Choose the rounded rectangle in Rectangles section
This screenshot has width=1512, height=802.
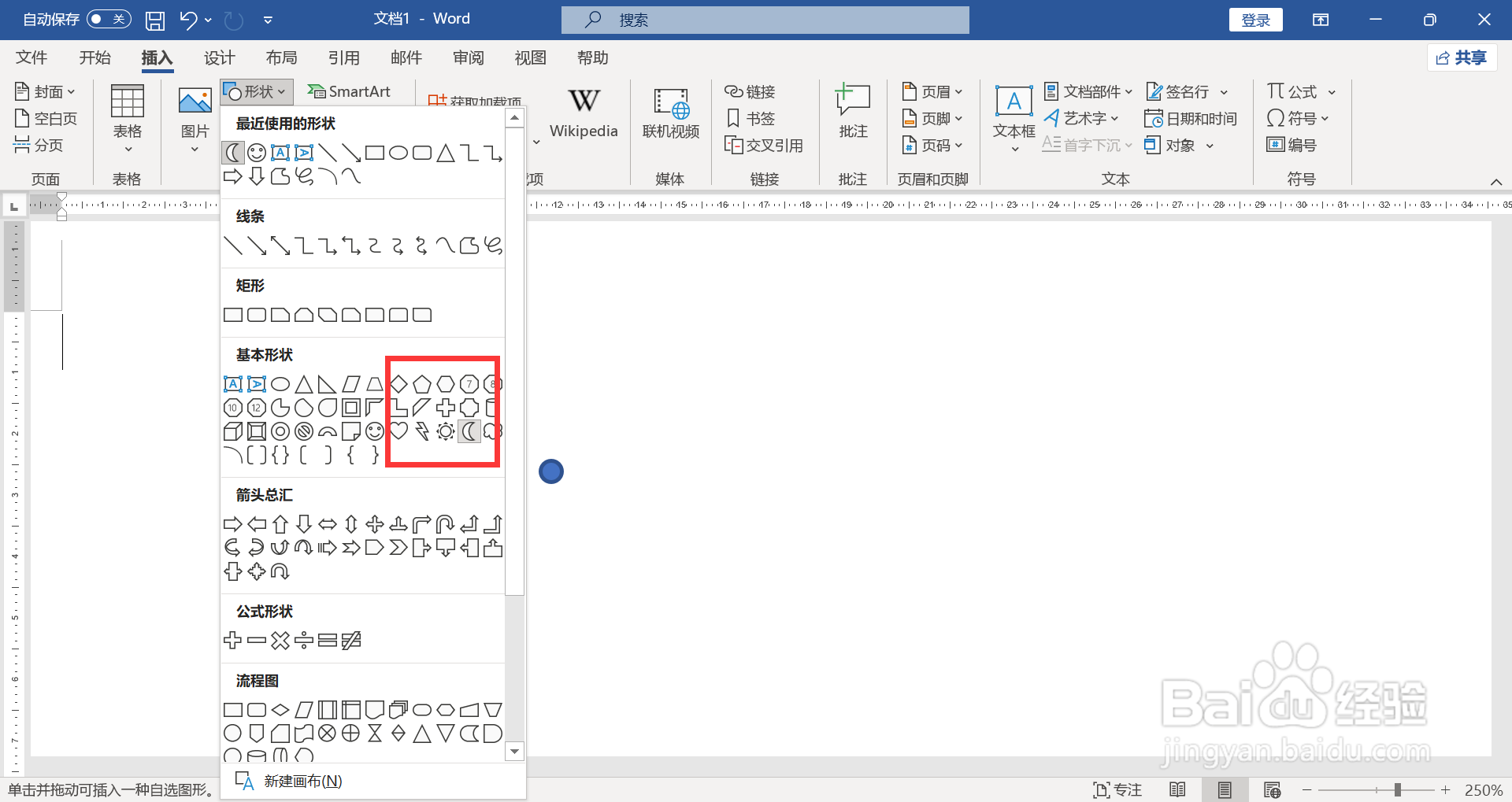(x=257, y=315)
